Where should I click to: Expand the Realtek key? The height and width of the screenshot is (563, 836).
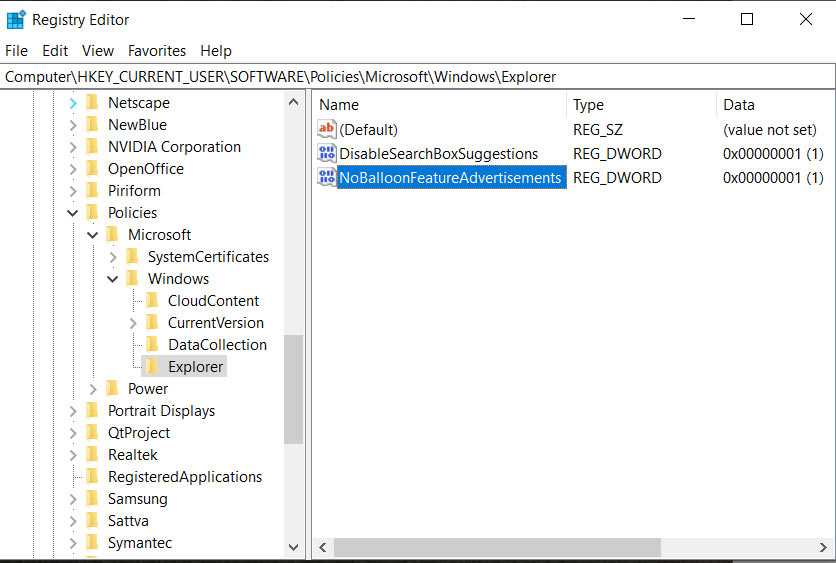73,455
